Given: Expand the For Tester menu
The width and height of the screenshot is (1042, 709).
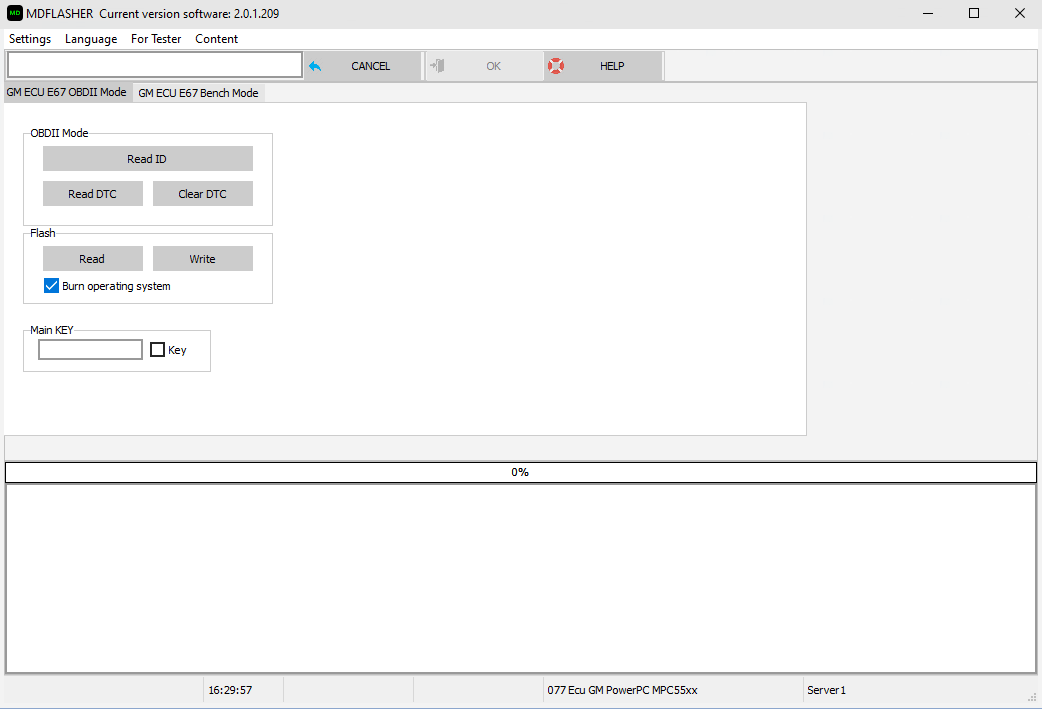Looking at the screenshot, I should coord(156,39).
